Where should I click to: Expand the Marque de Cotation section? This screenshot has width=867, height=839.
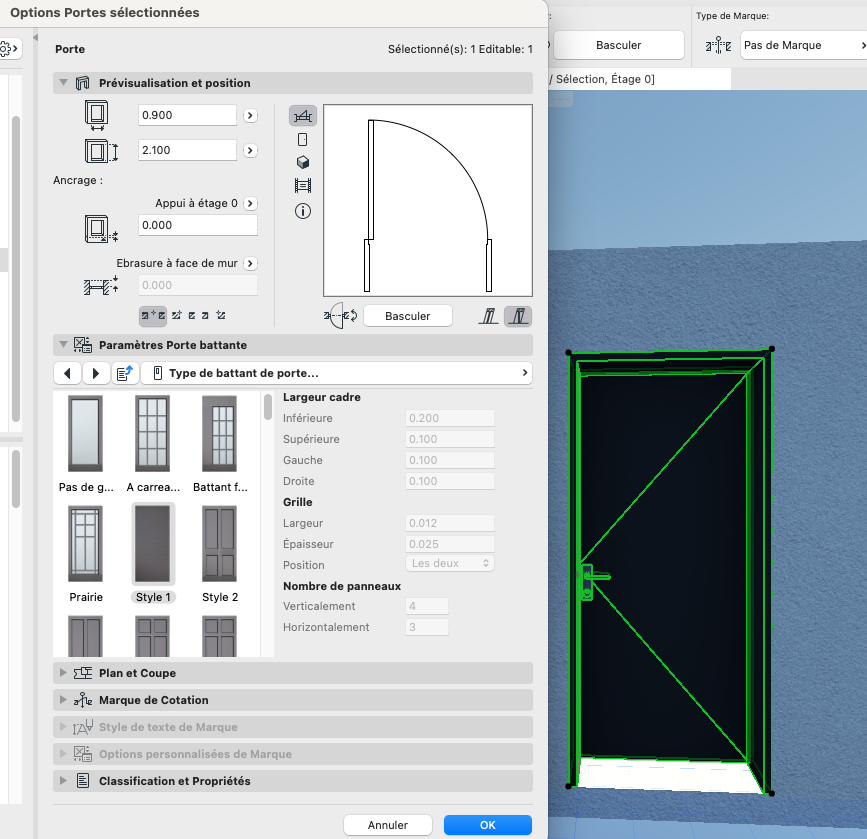63,700
